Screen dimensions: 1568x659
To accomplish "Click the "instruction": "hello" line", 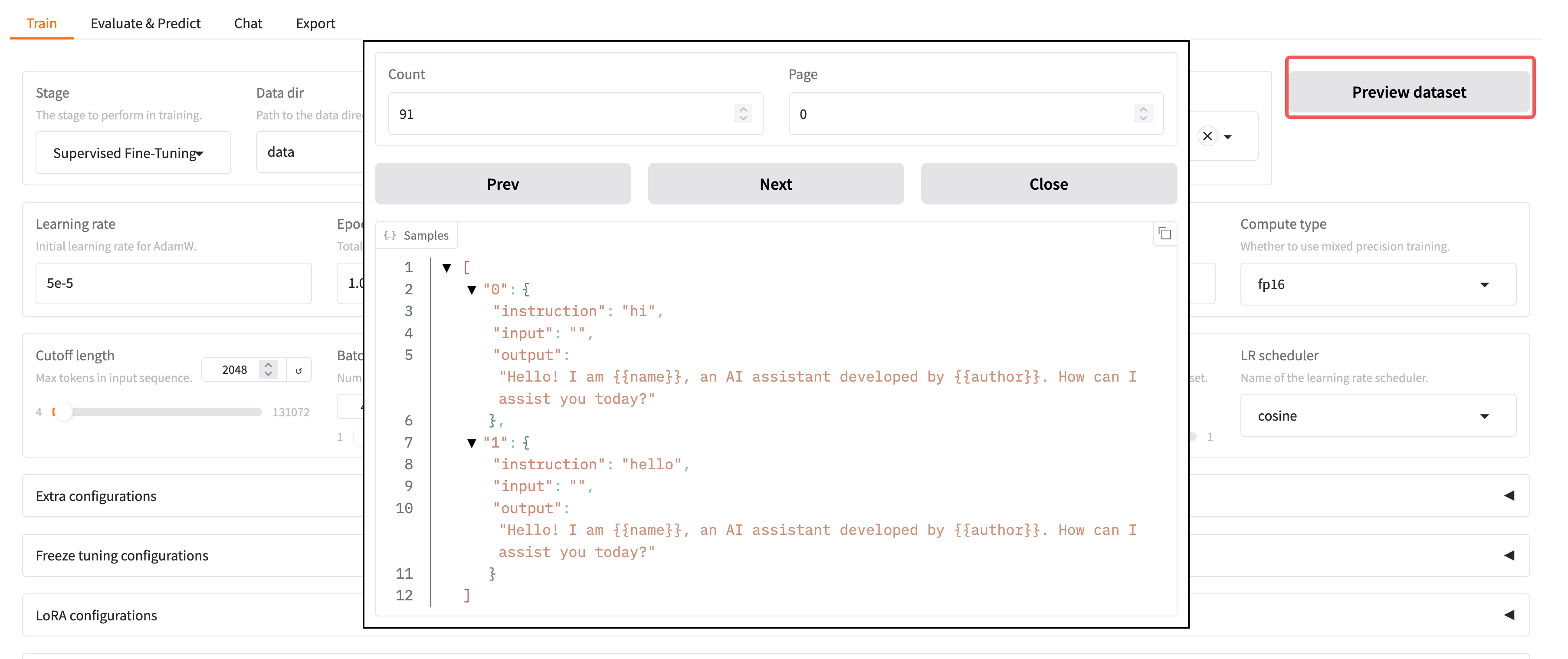I will 591,465.
